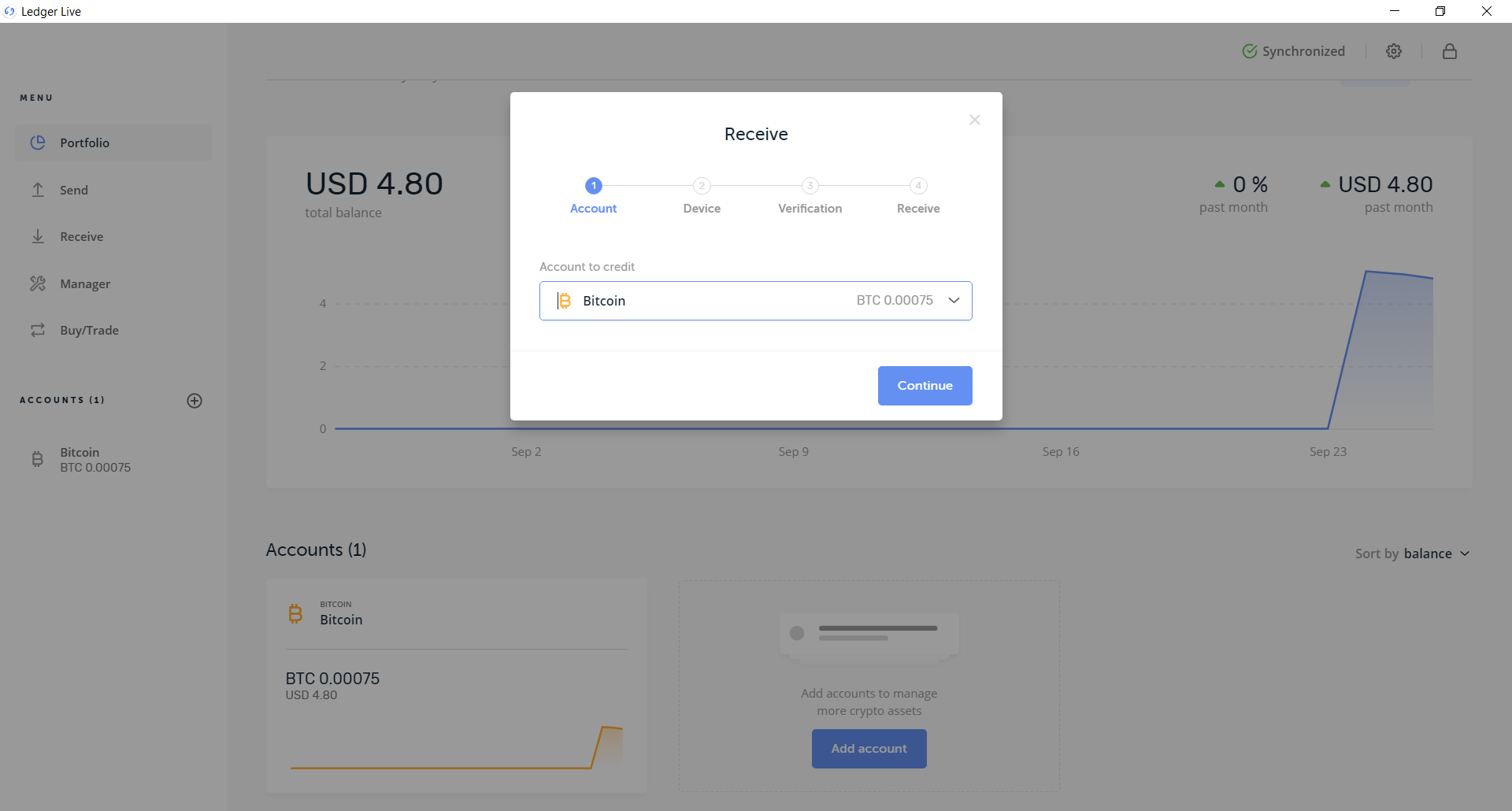Click the Add account button

869,749
